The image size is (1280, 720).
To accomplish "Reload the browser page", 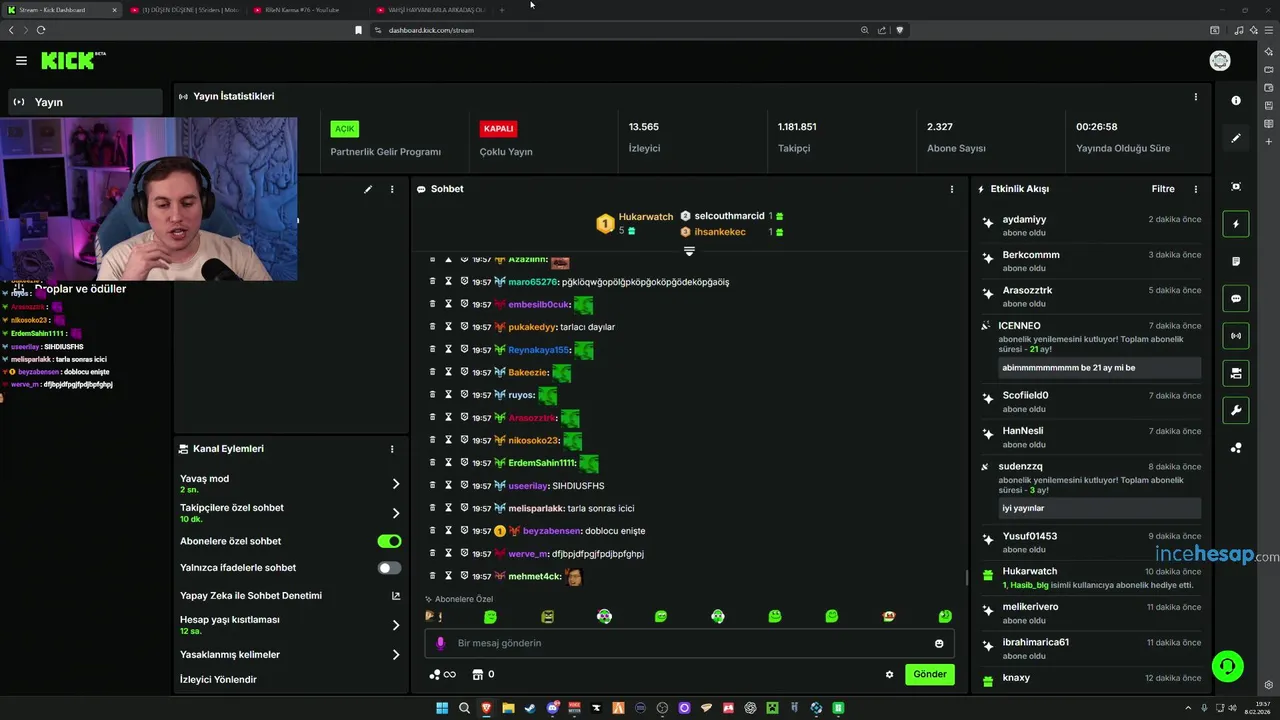I will [41, 30].
